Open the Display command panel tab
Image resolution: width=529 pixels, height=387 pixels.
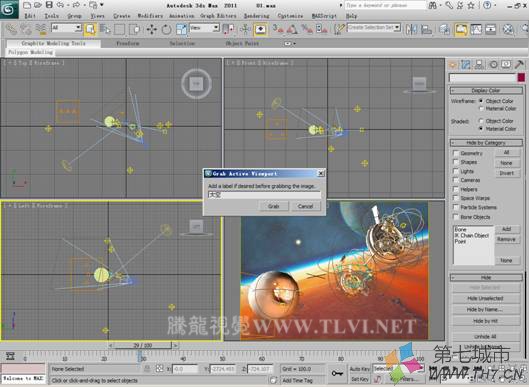tap(506, 65)
